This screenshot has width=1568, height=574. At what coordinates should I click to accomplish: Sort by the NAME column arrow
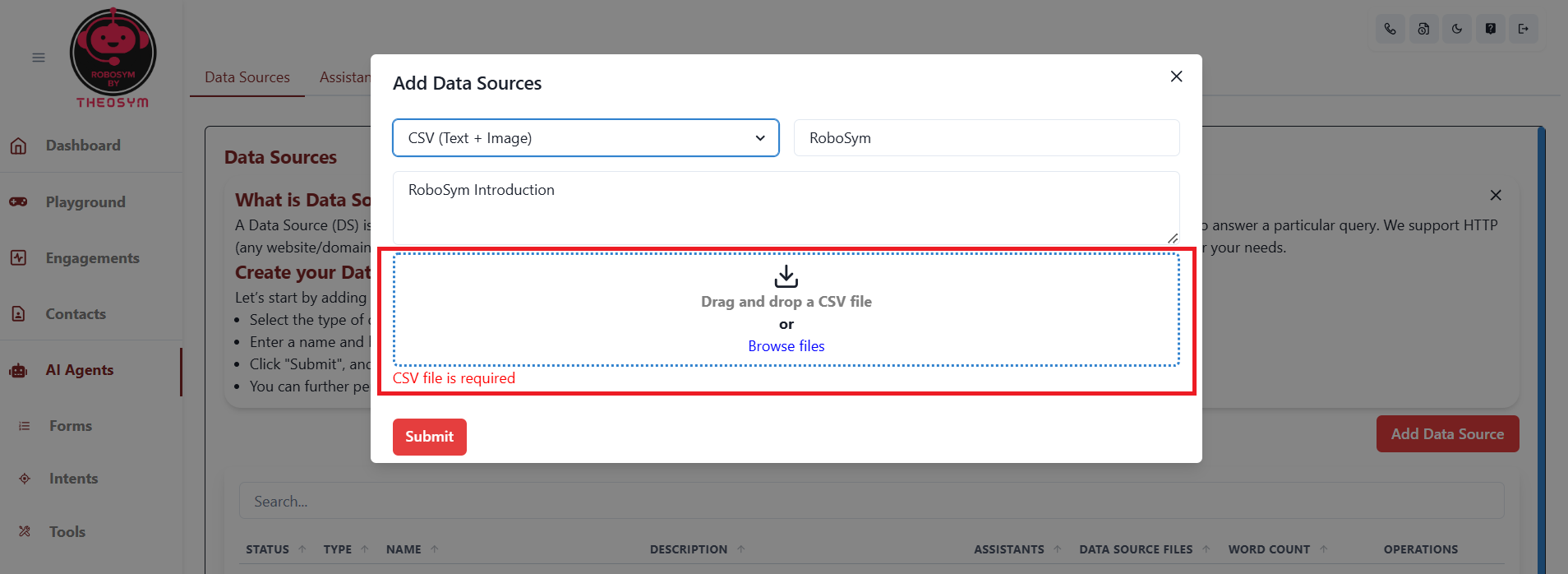click(434, 549)
